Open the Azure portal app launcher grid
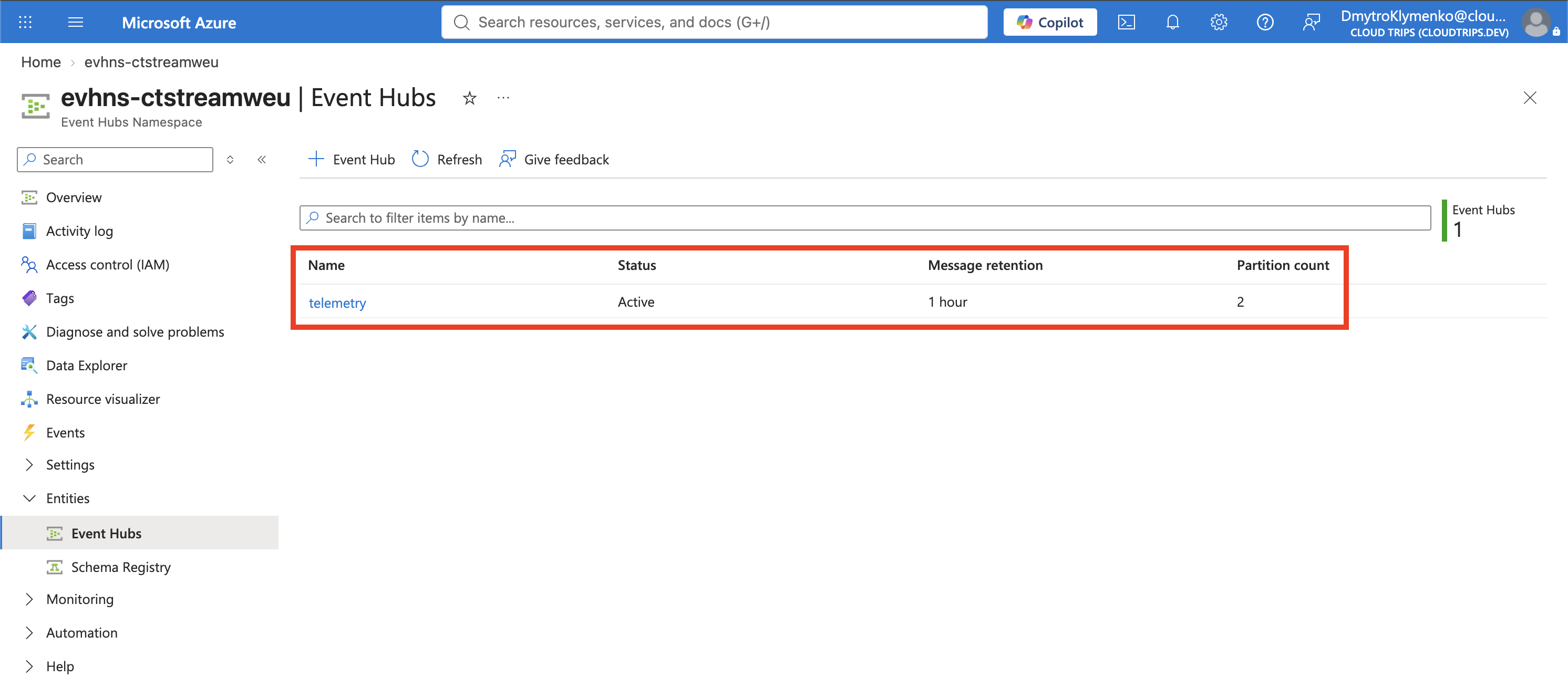1568x688 pixels. point(25,23)
